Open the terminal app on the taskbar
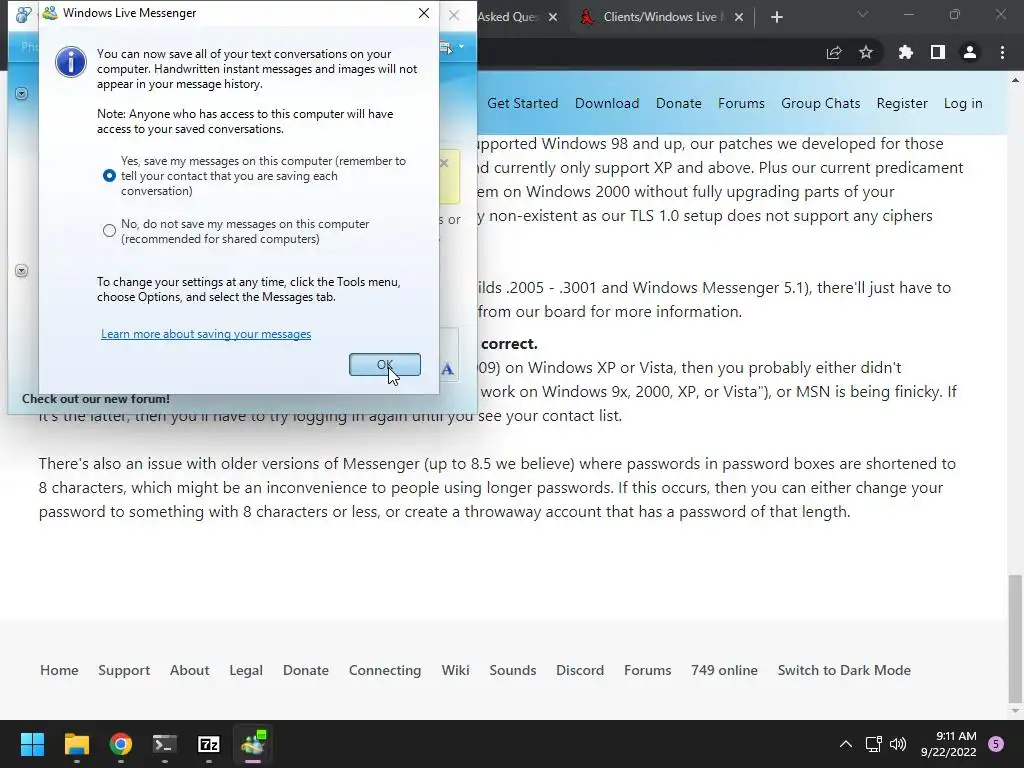The image size is (1024, 768). pyautogui.click(x=165, y=744)
